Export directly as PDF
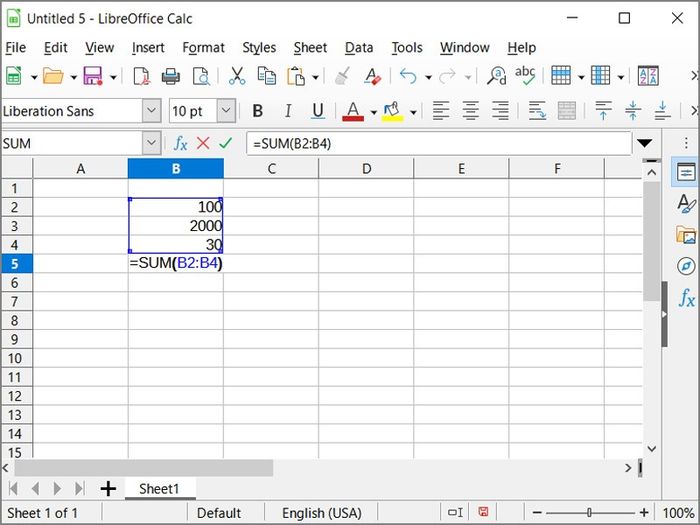This screenshot has width=700, height=525. tap(142, 76)
